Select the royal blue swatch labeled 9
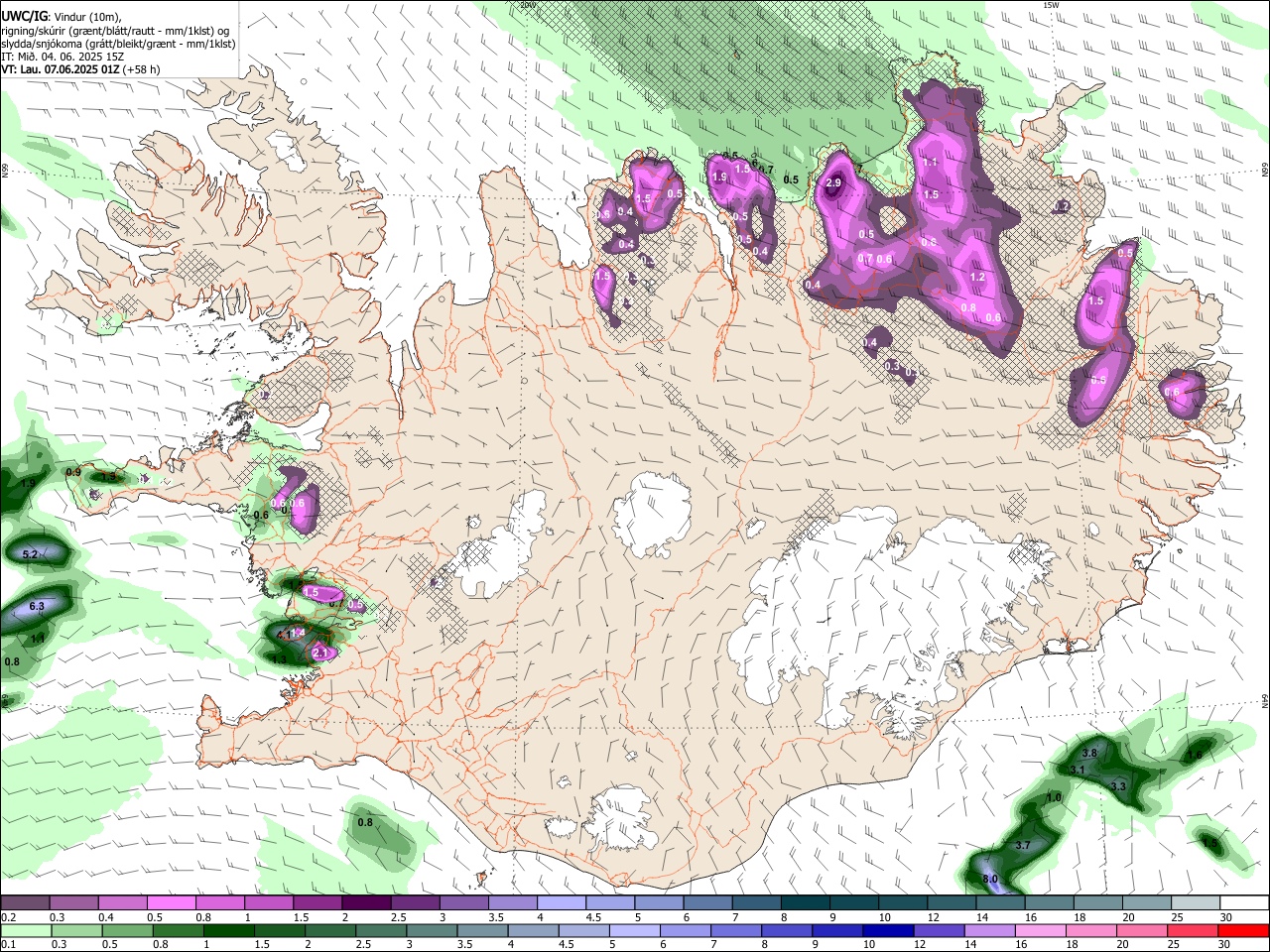This screenshot has height=952, width=1270. click(836, 930)
